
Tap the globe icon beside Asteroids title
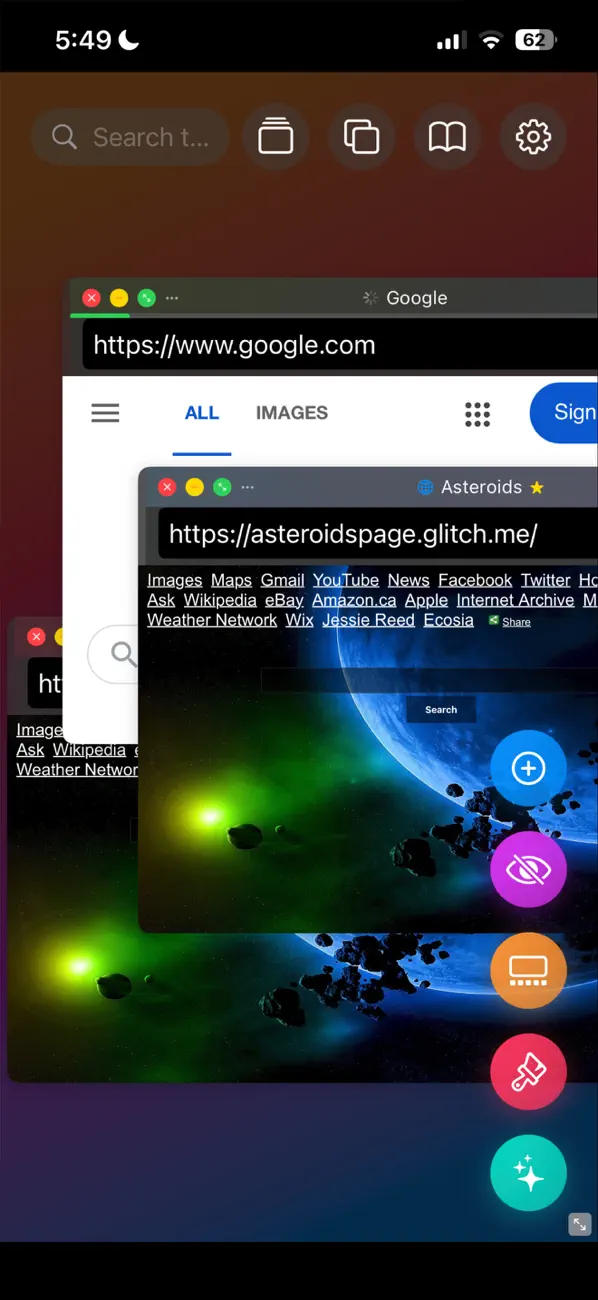pos(425,487)
